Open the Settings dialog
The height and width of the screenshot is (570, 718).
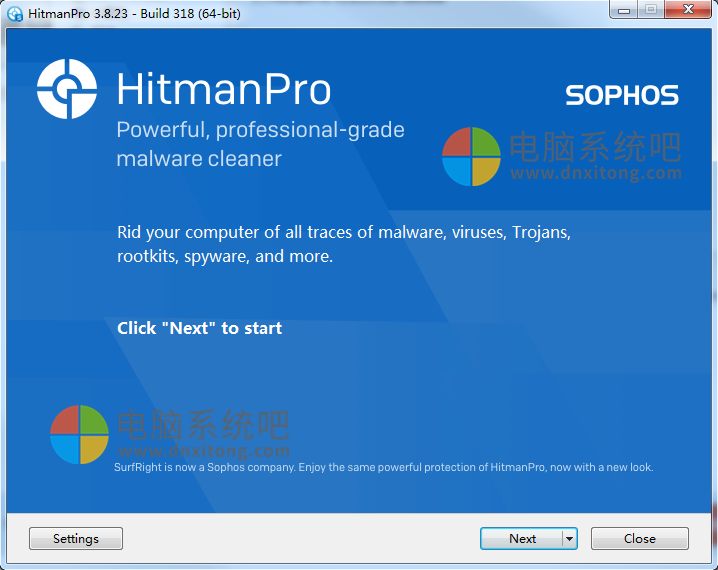[76, 538]
